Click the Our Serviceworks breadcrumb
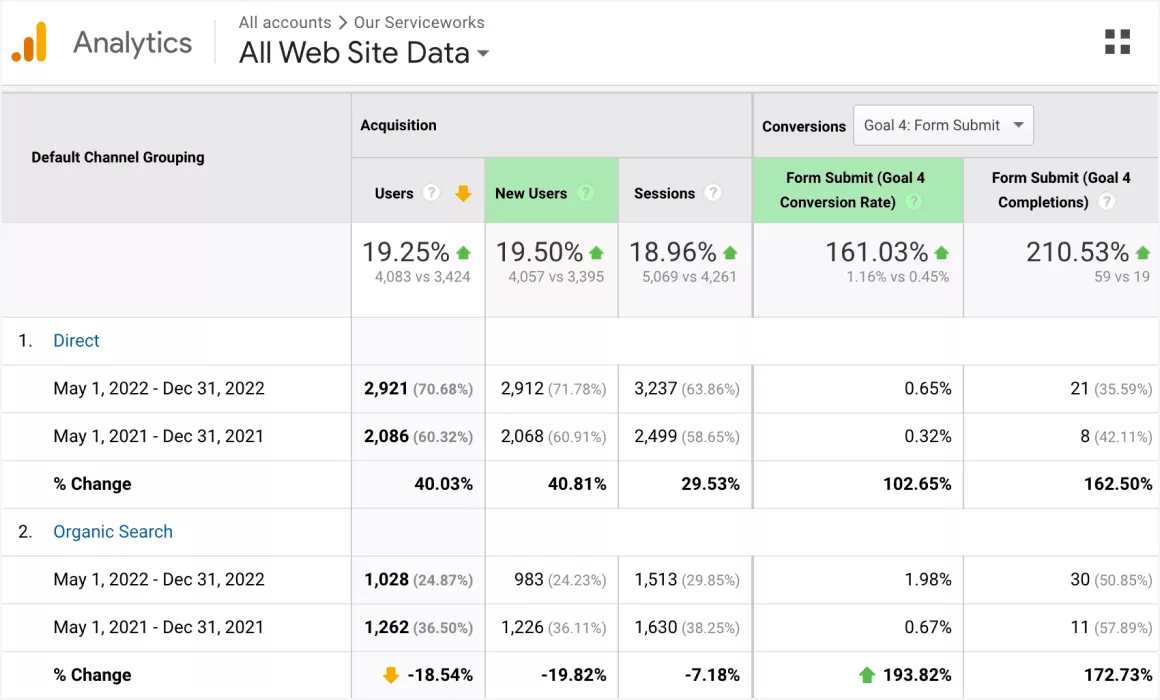The width and height of the screenshot is (1160, 700). 419,22
